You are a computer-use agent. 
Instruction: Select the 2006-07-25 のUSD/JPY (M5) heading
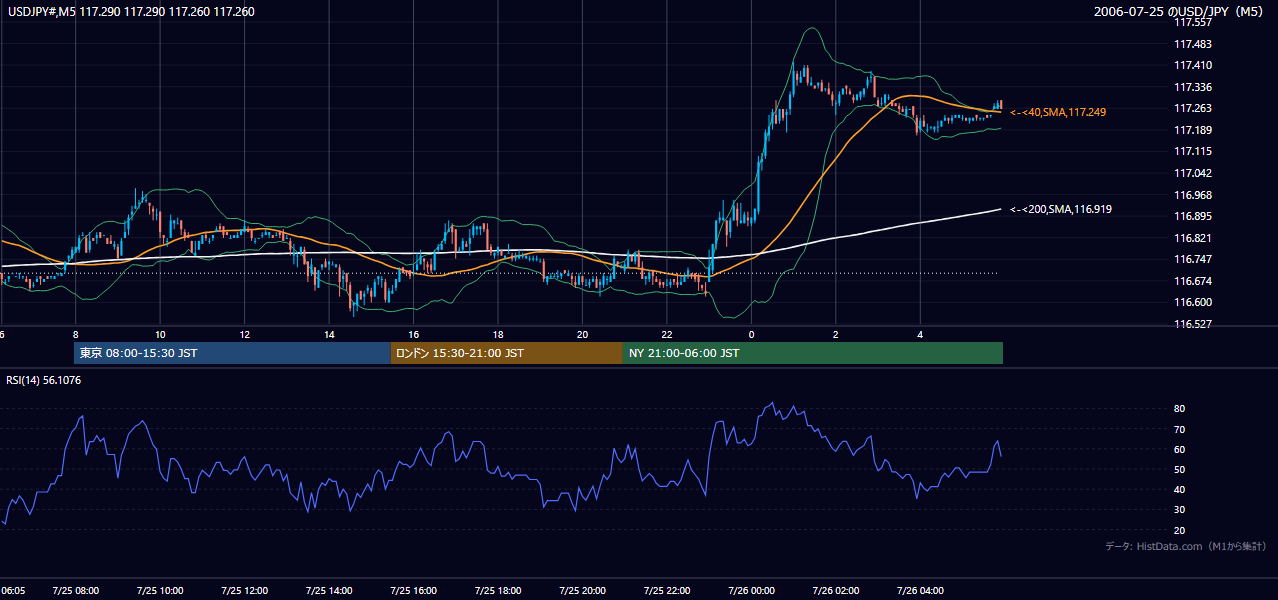[1180, 12]
